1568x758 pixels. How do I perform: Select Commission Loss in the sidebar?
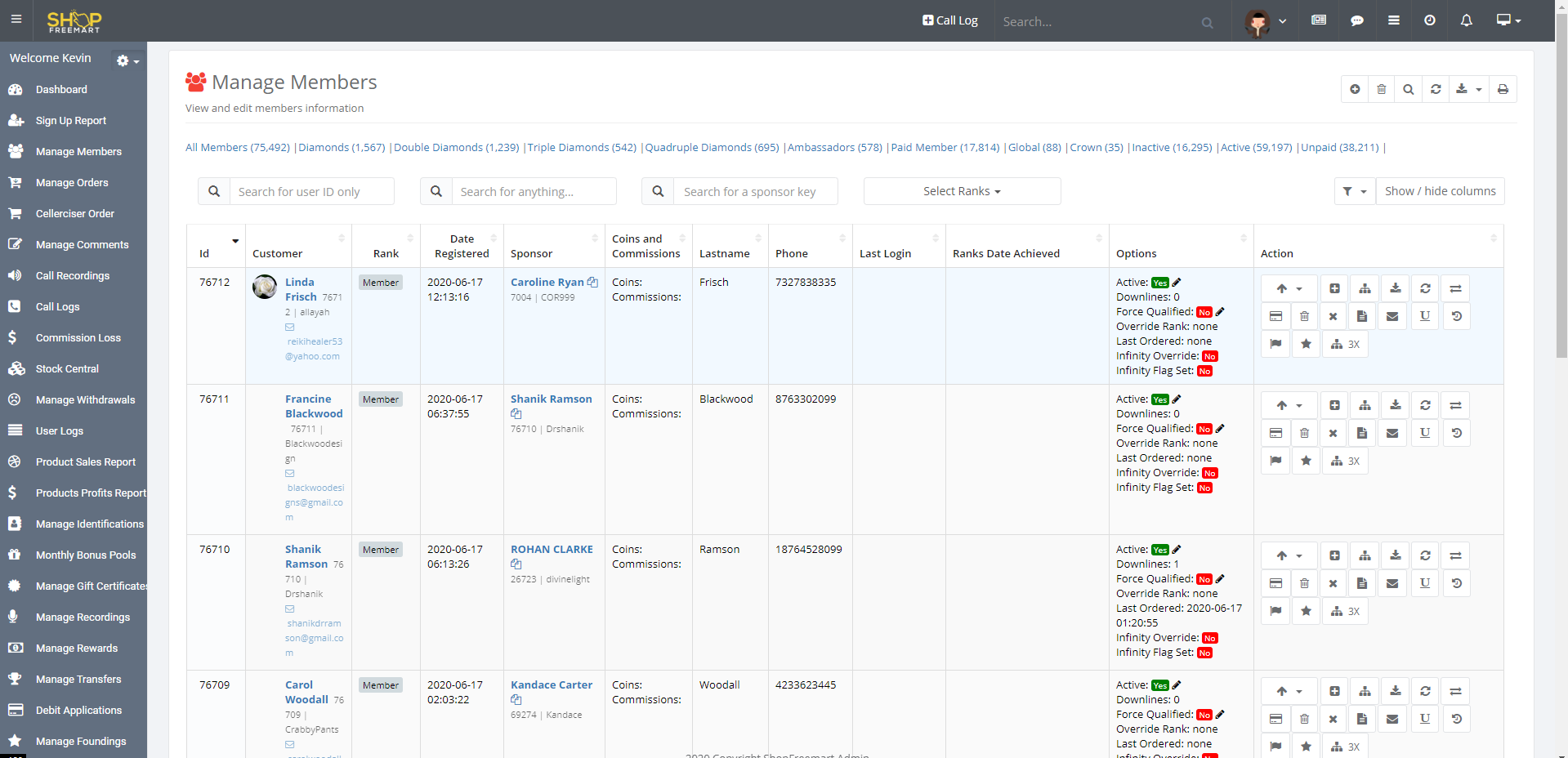pyautogui.click(x=78, y=338)
